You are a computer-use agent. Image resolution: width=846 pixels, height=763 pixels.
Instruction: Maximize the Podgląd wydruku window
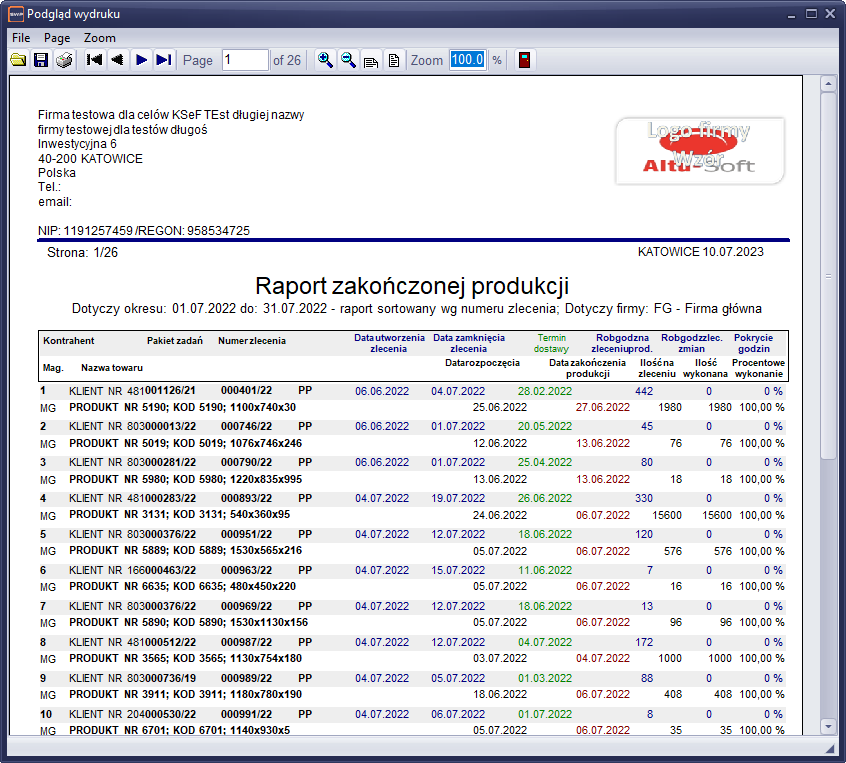(809, 13)
